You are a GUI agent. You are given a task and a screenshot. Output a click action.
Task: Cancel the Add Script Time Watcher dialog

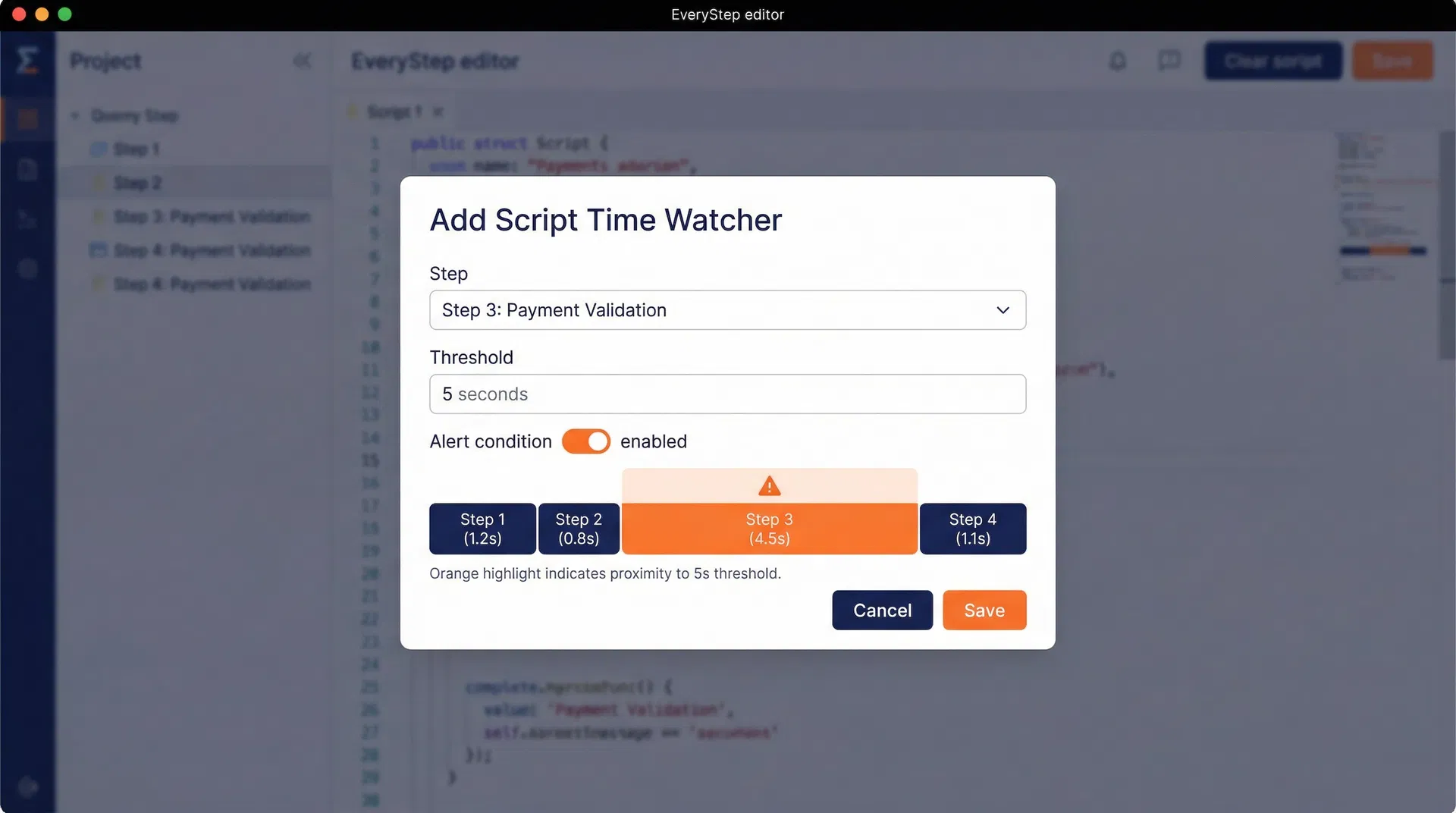click(x=882, y=610)
